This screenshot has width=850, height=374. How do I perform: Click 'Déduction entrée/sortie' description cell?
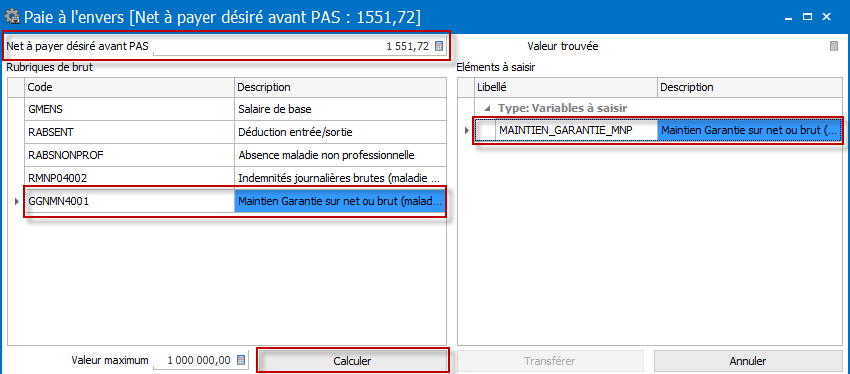pyautogui.click(x=340, y=132)
